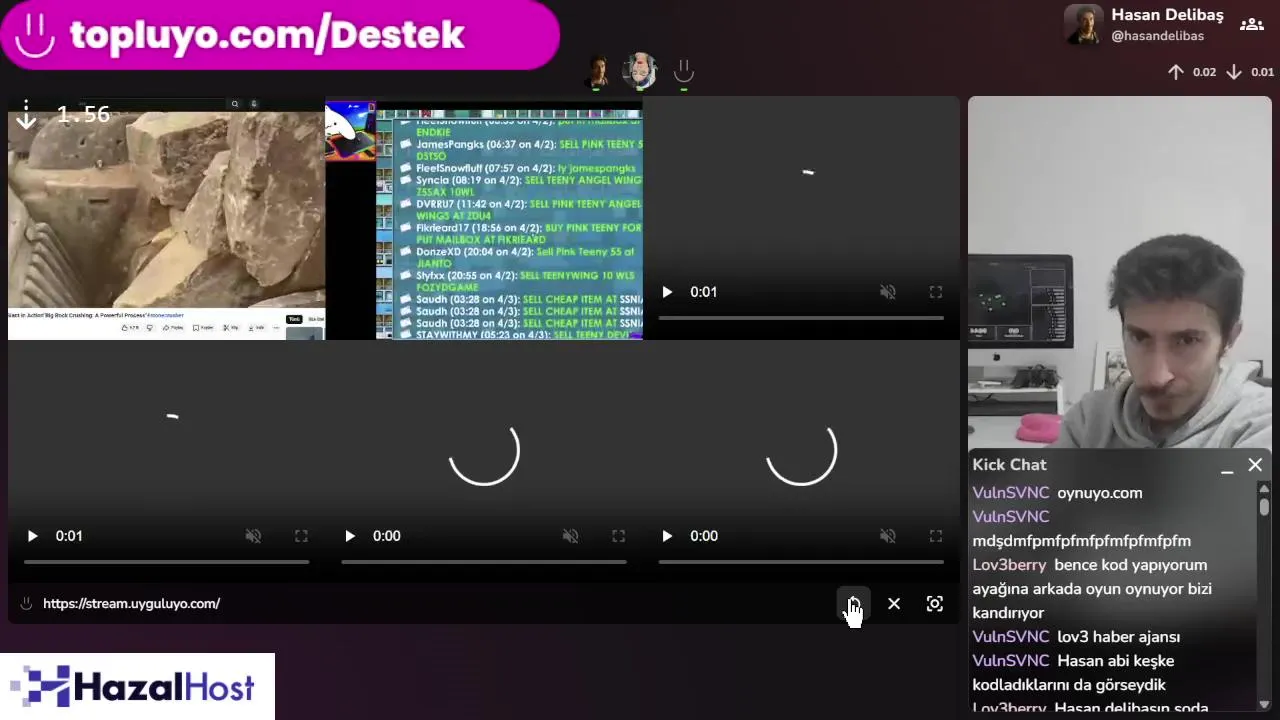This screenshot has height=720, width=1280.
Task: Play the top-right video showing 0:01
Action: tap(667, 292)
